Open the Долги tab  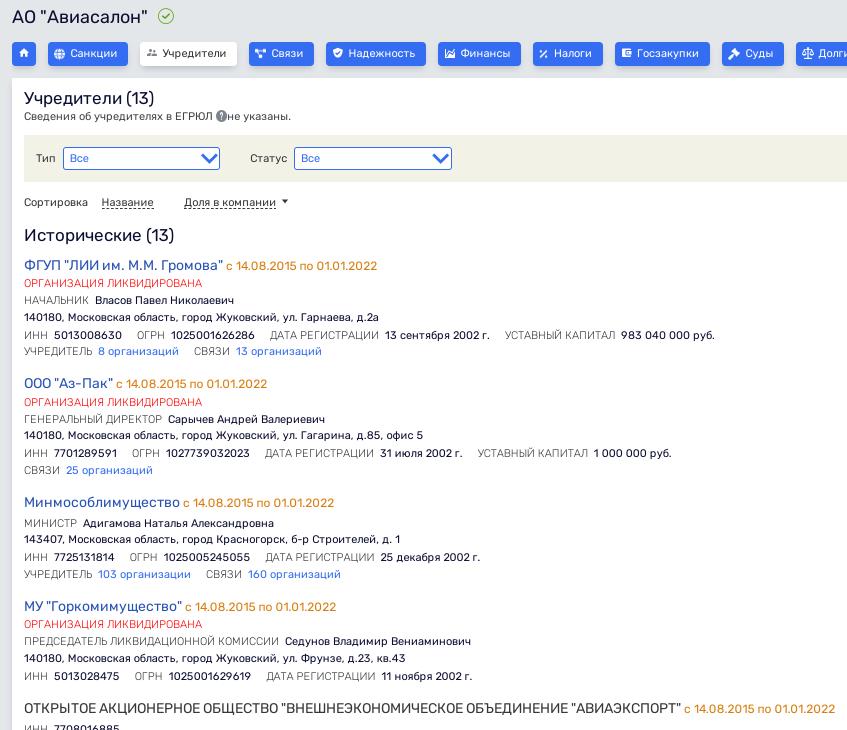click(821, 53)
